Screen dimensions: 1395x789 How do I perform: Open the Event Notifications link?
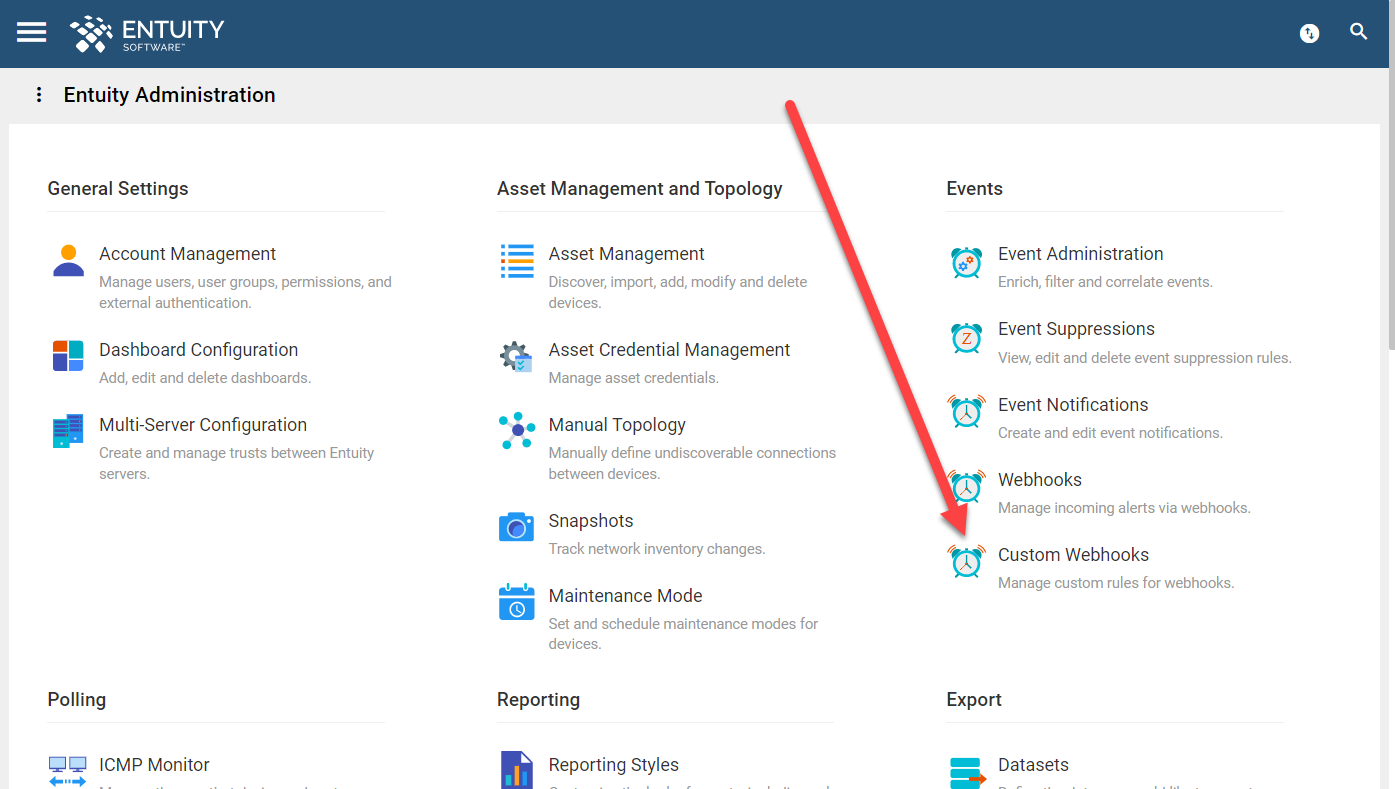coord(1072,404)
